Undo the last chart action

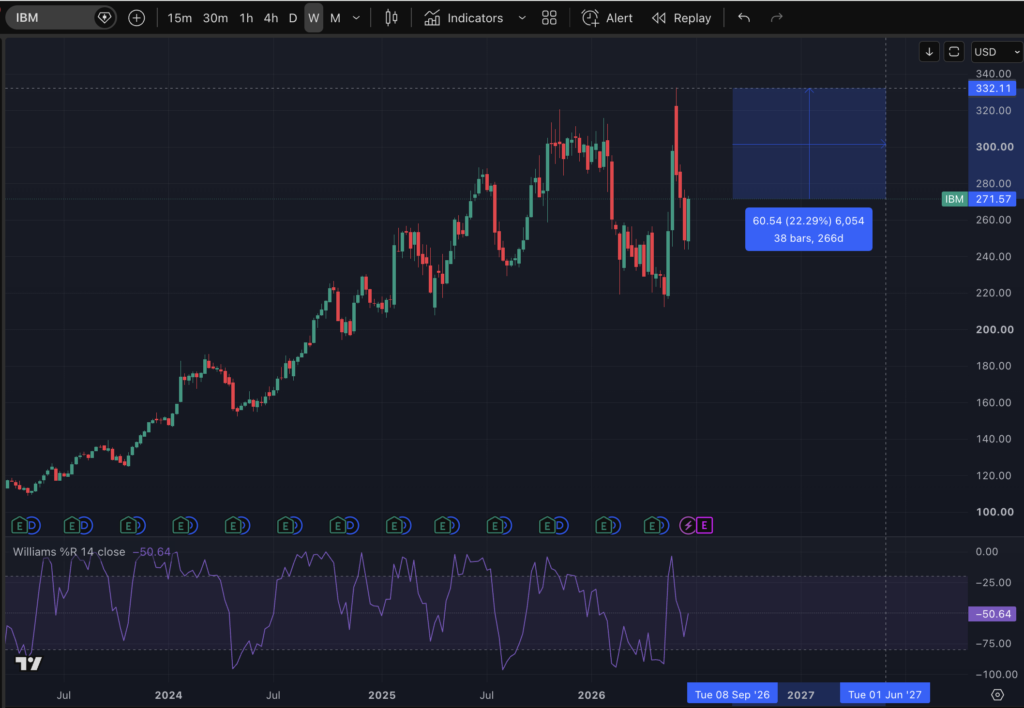tap(744, 18)
